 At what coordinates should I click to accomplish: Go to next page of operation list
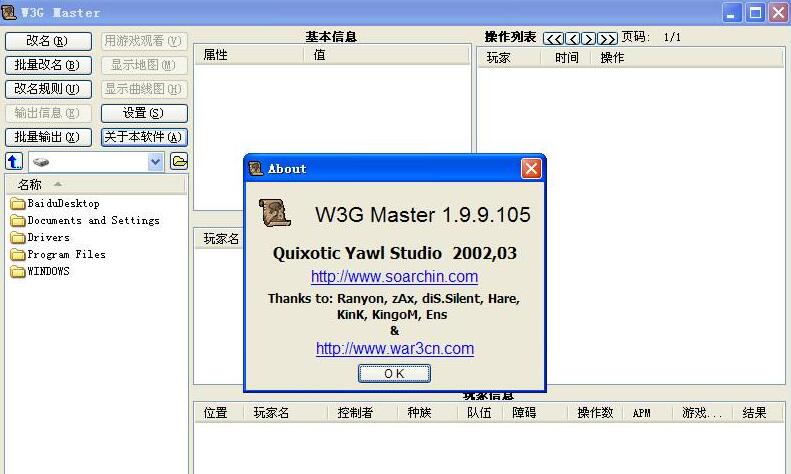(x=589, y=38)
